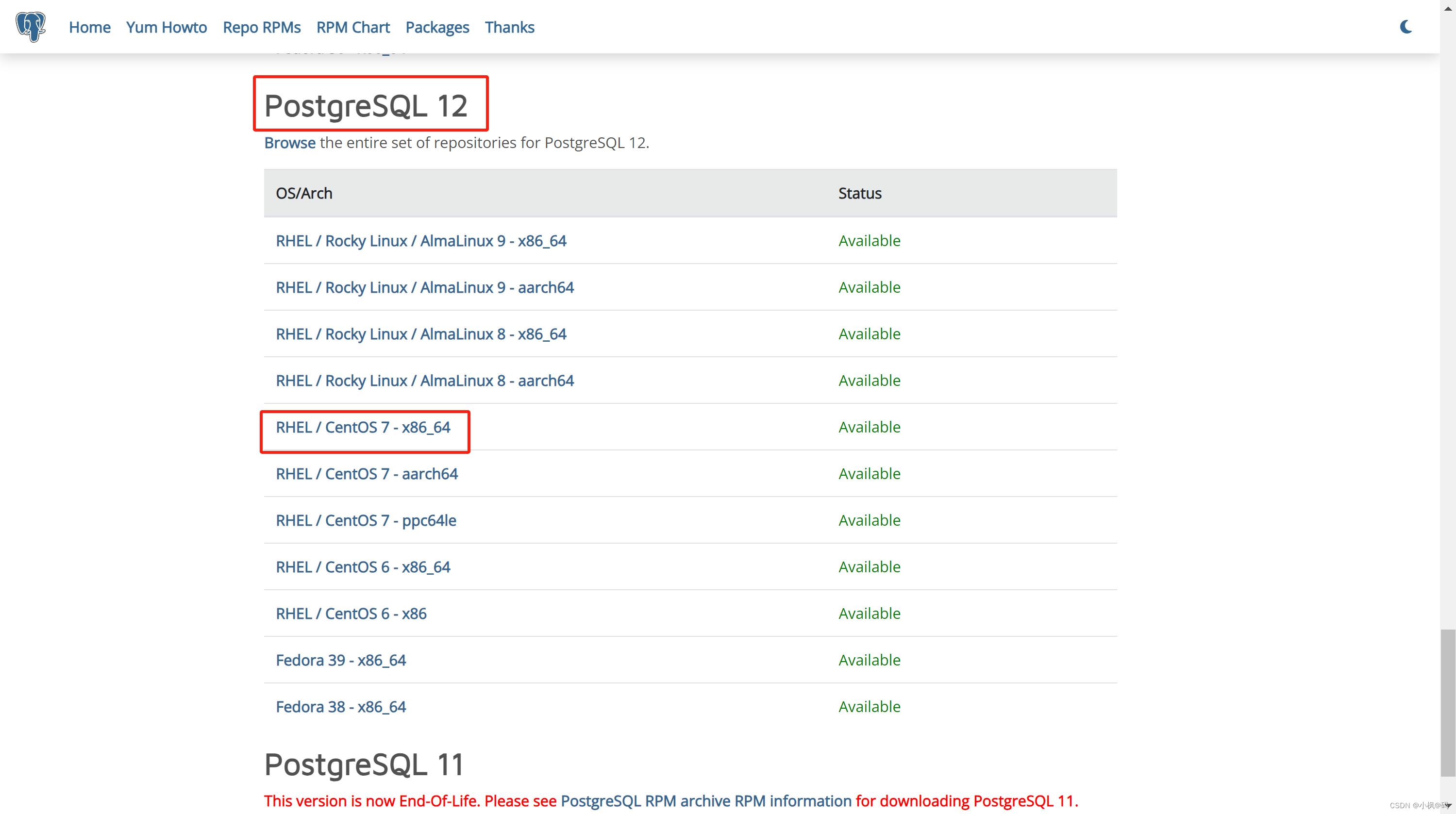Image resolution: width=1456 pixels, height=814 pixels.
Task: Click the Fedora 39 - x86_64 link
Action: click(x=341, y=660)
